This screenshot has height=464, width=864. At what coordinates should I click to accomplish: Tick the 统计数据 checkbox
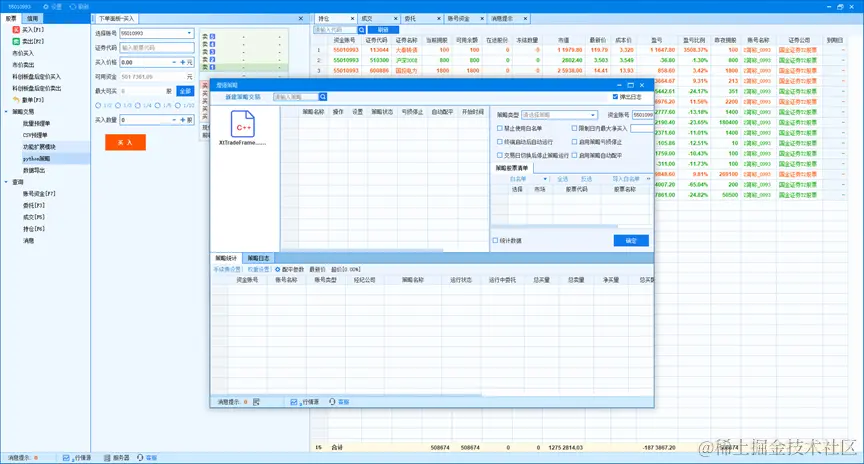[x=495, y=241]
